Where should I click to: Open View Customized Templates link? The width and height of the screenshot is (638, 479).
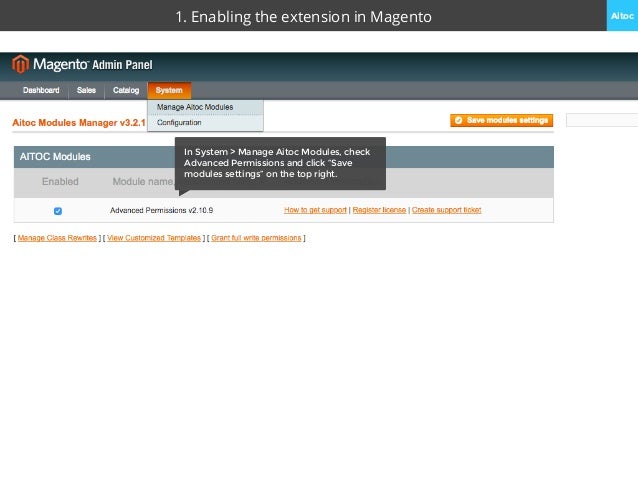(x=154, y=238)
